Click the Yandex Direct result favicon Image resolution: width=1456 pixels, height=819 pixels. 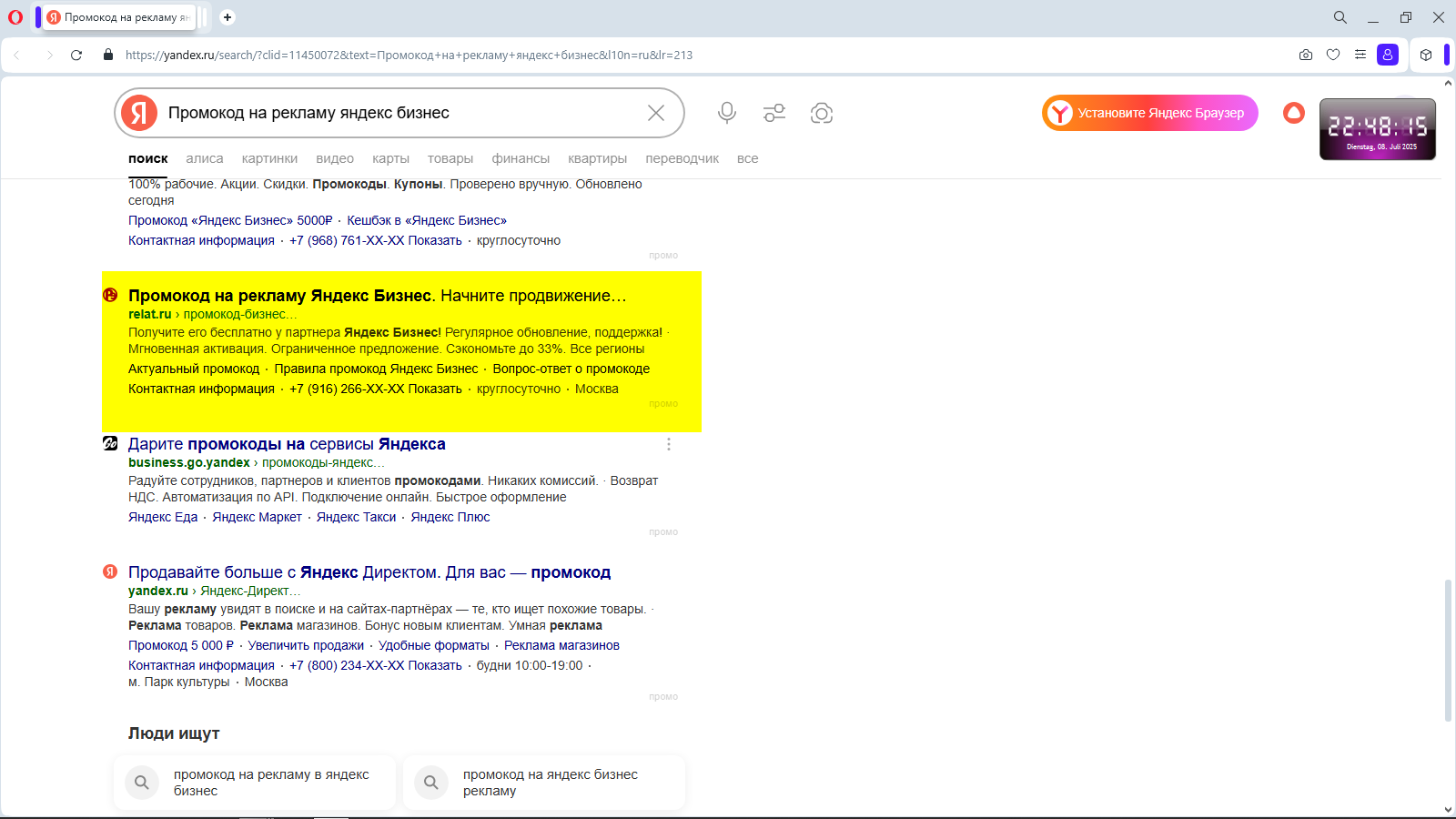(110, 571)
